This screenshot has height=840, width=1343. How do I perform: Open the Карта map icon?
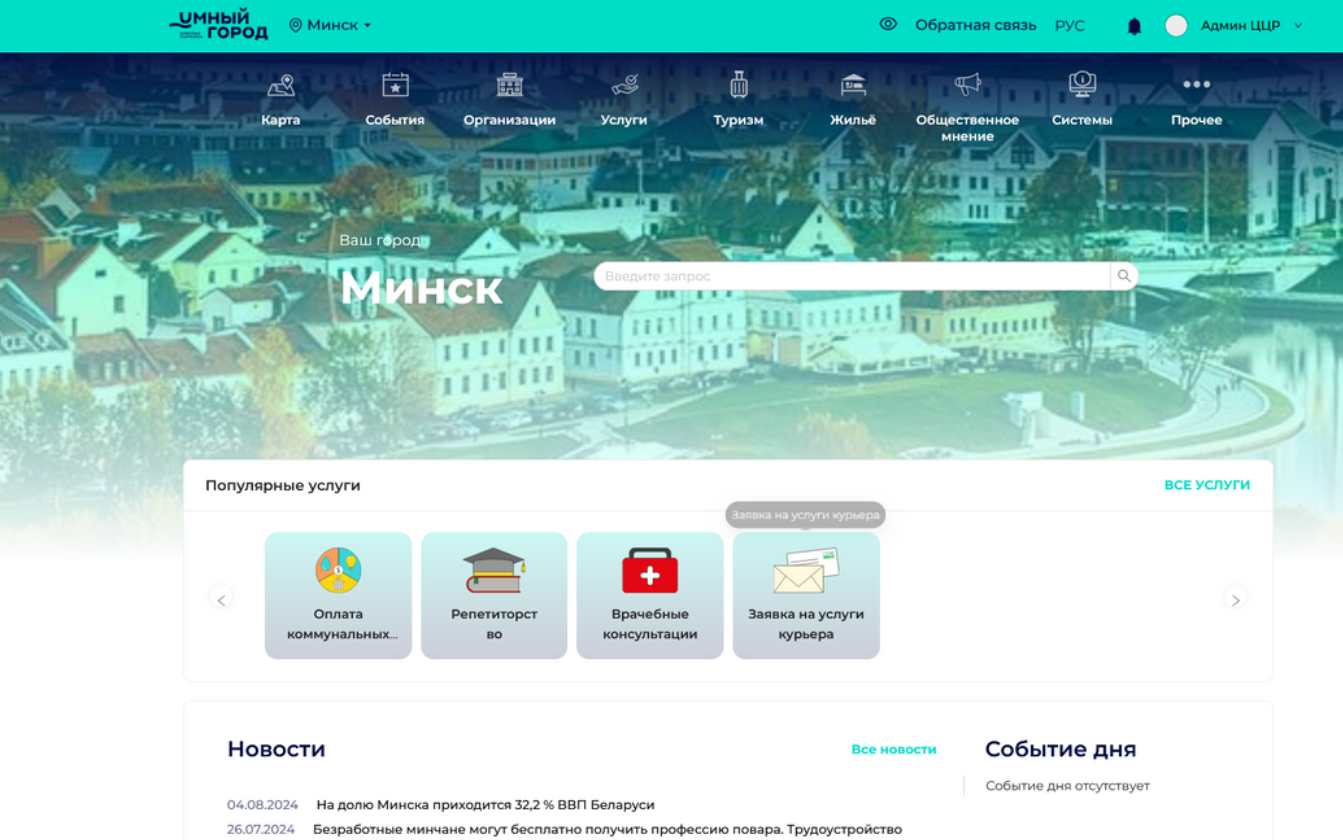click(x=281, y=85)
